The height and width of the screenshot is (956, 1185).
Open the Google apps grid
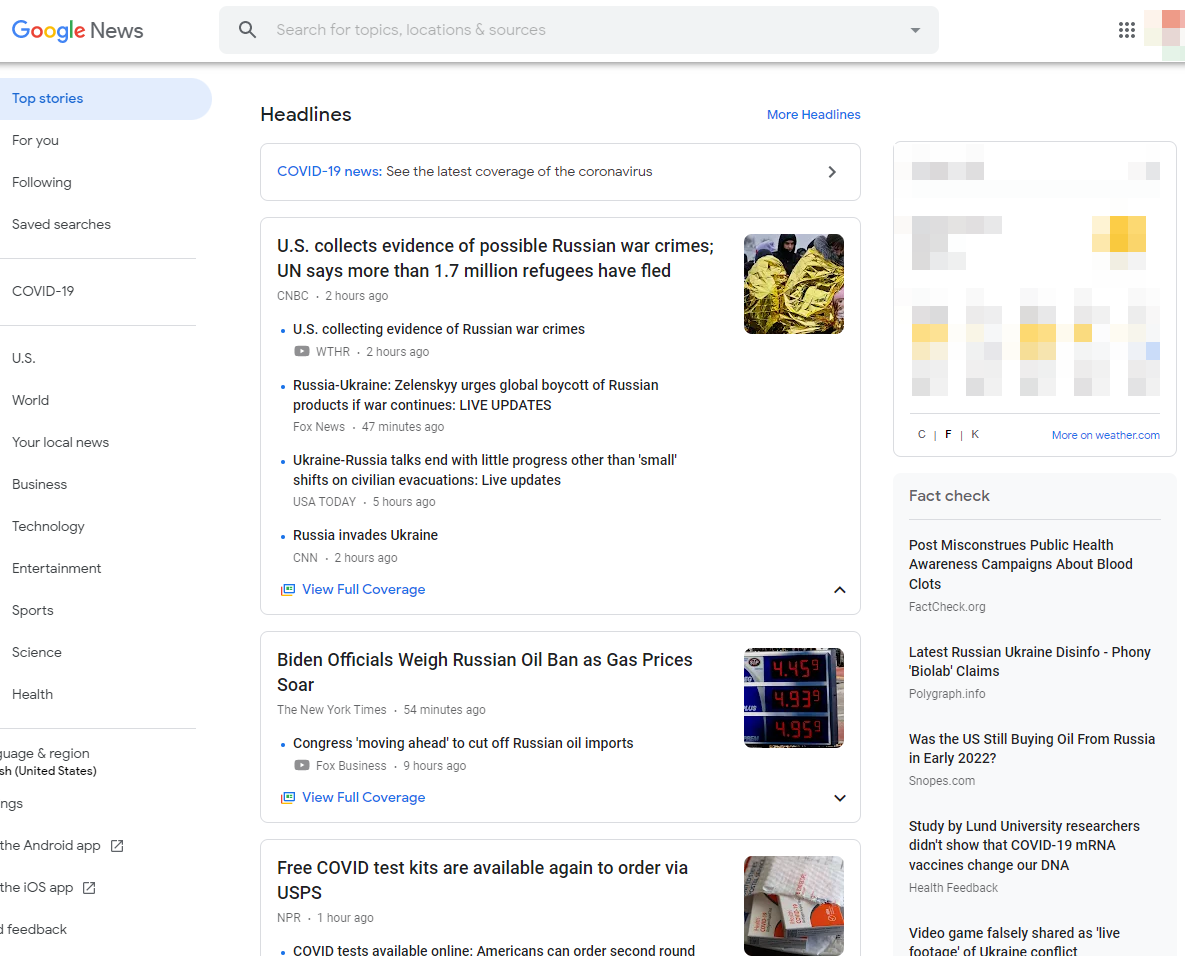1126,30
